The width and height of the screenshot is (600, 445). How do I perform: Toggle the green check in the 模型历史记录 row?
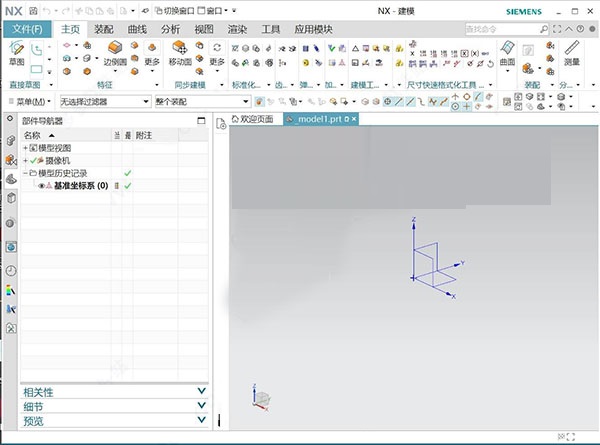[127, 173]
